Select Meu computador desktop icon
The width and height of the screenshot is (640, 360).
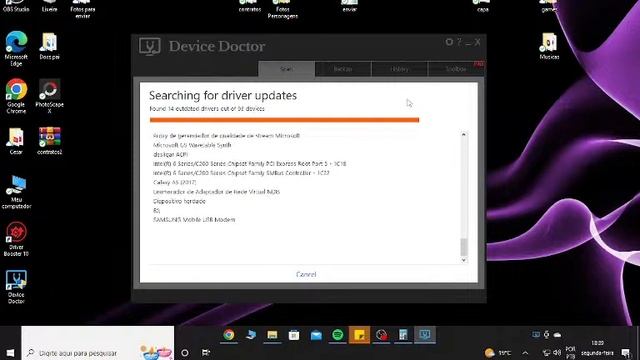(16, 192)
